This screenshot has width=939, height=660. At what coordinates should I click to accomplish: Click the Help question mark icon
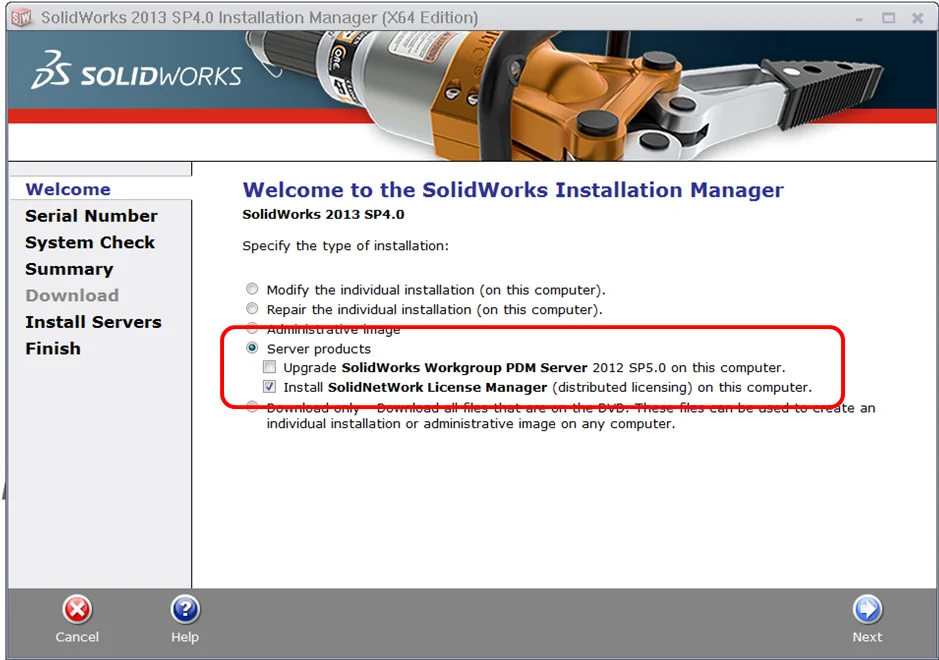point(184,610)
